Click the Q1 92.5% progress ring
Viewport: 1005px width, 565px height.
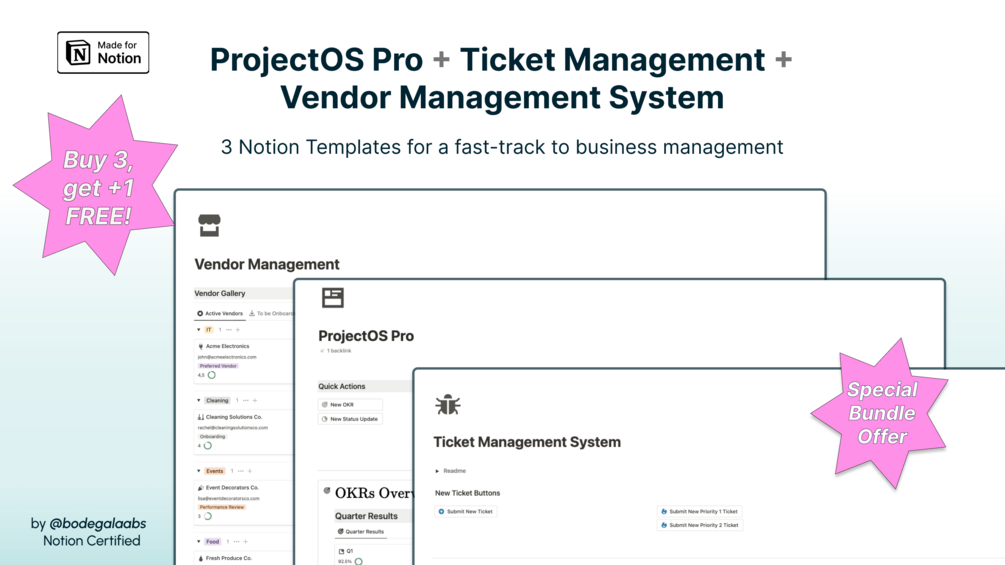tap(358, 562)
